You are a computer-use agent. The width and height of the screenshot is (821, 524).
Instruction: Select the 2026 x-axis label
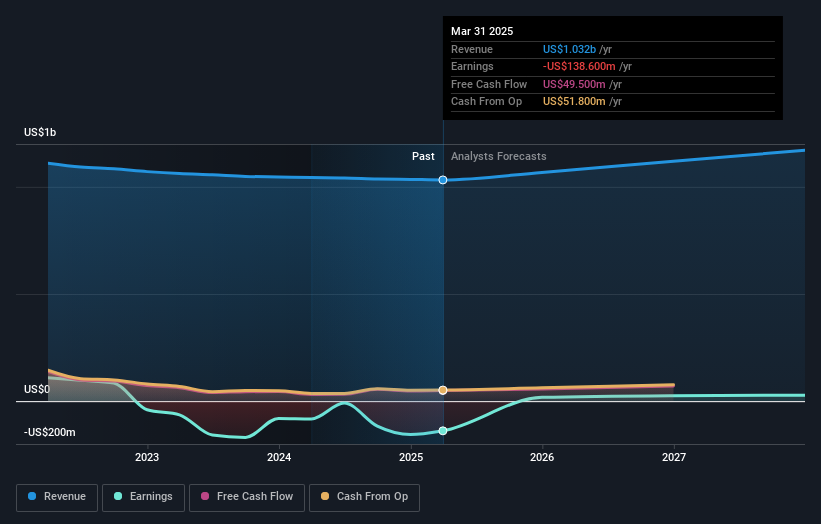pos(542,458)
